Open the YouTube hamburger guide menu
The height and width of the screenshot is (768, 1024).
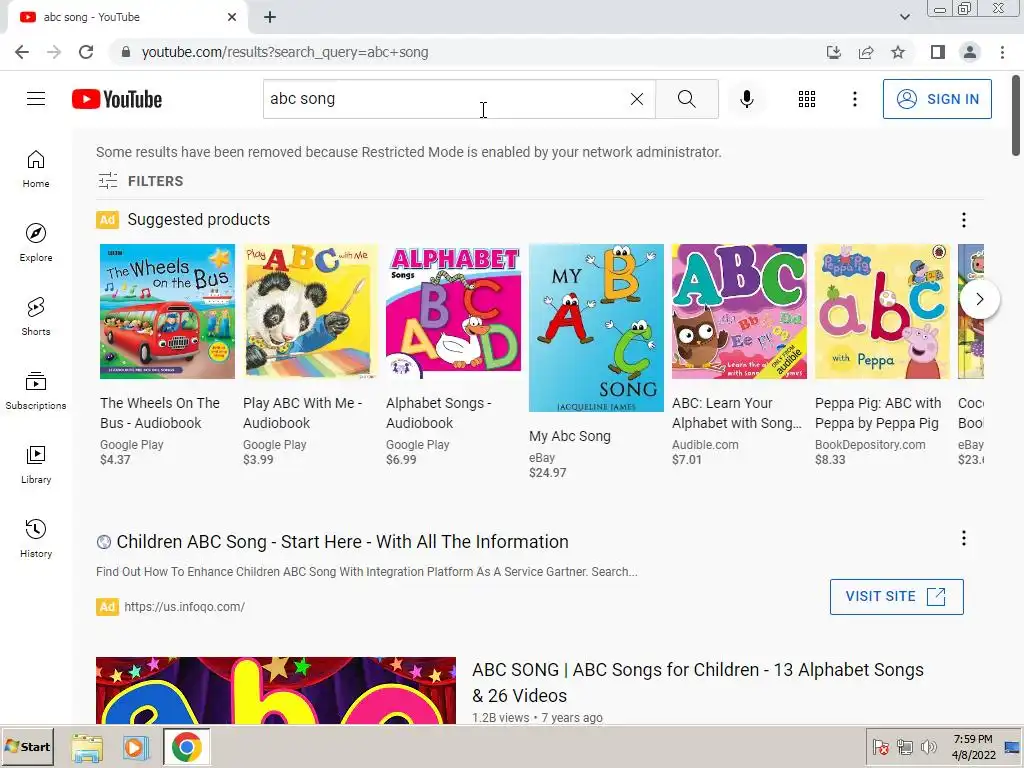click(36, 99)
